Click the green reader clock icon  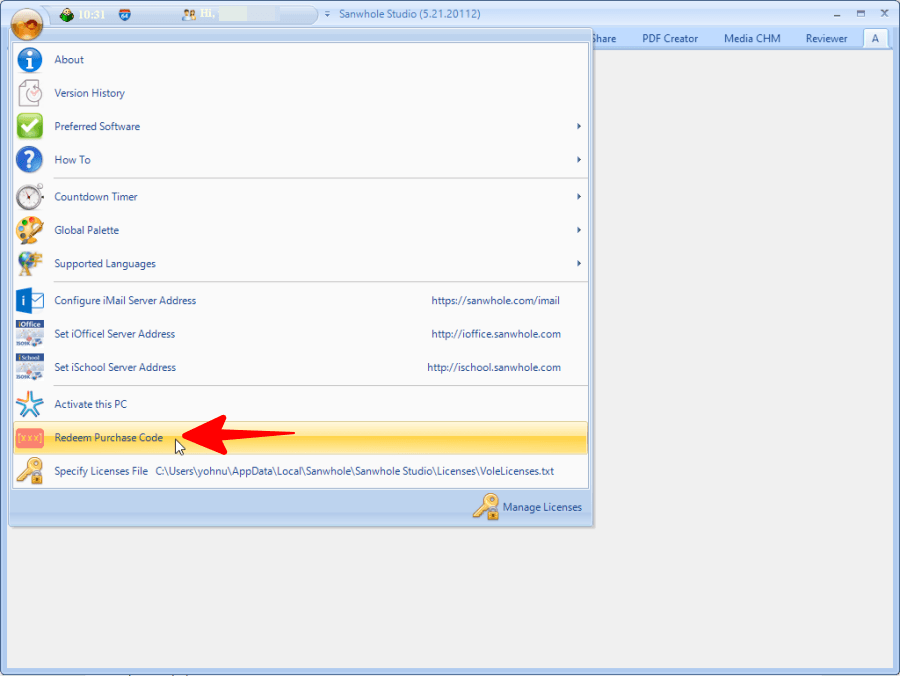[x=67, y=14]
